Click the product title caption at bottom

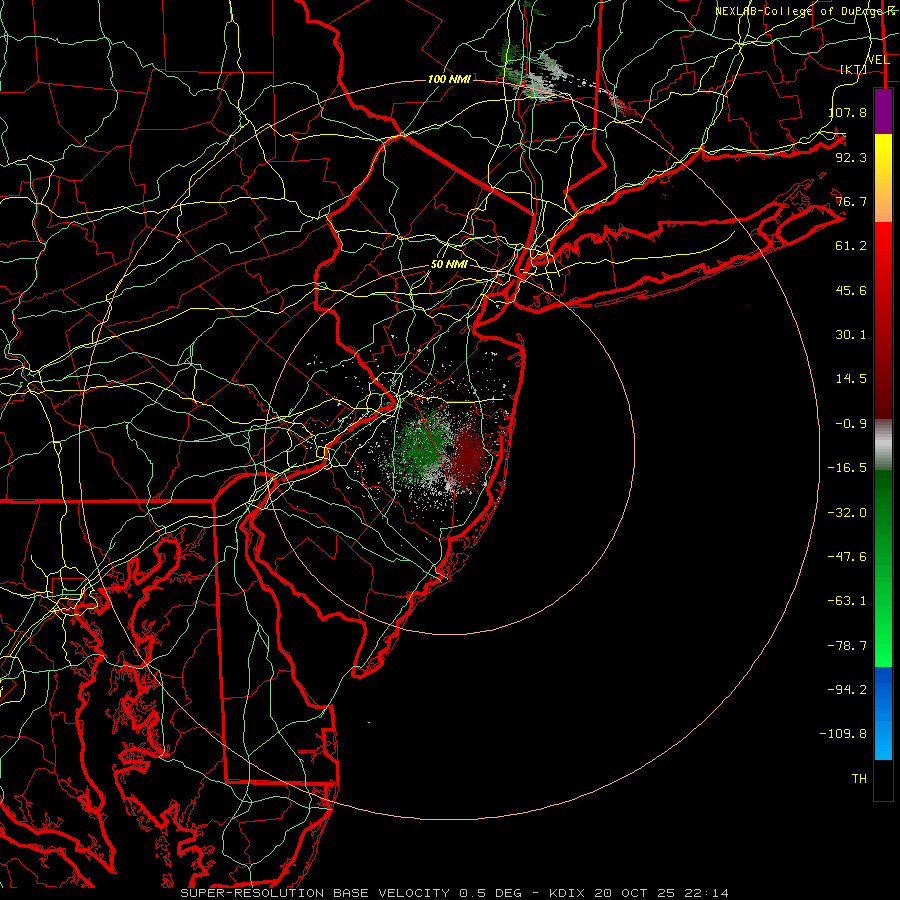point(455,893)
